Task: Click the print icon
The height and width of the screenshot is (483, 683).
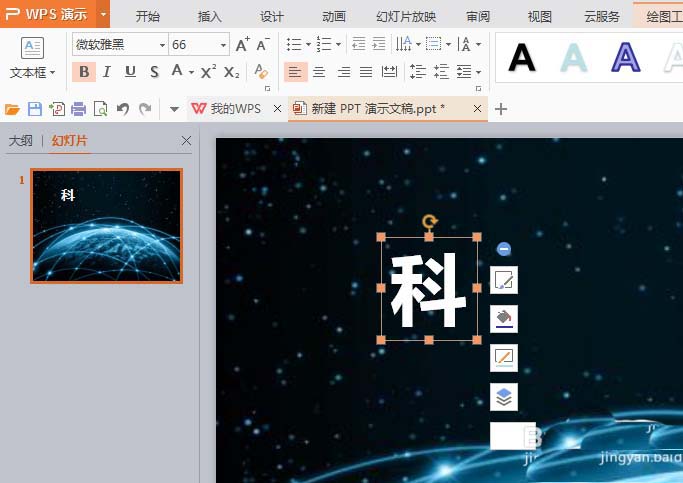Action: (x=78, y=109)
